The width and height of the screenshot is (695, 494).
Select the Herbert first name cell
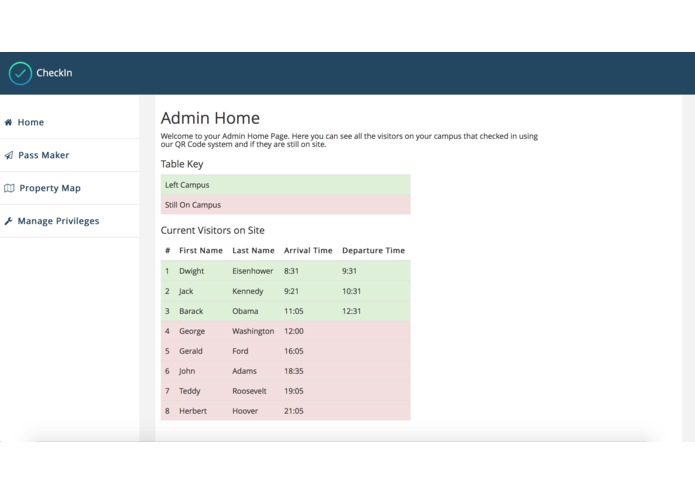193,411
